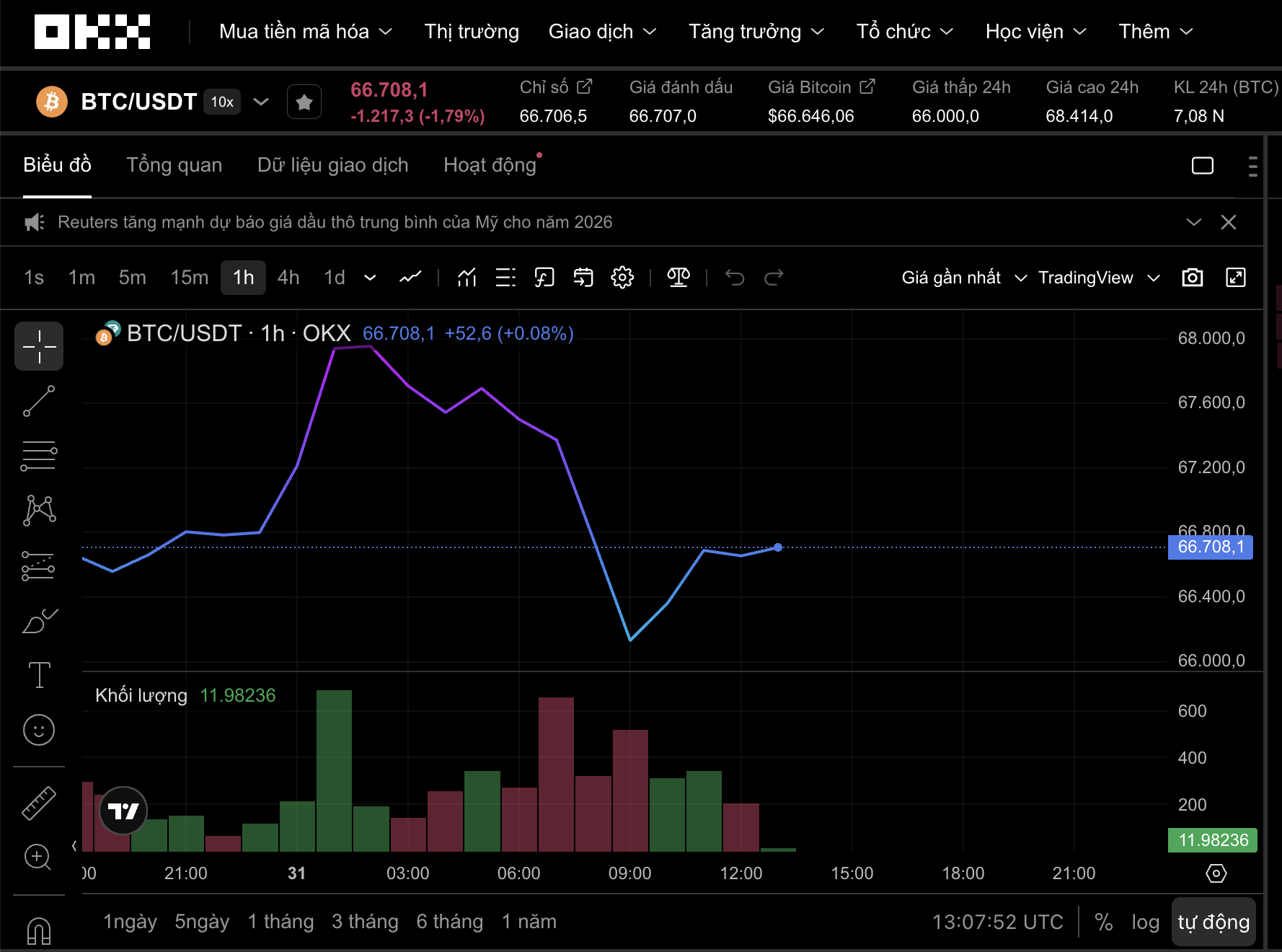Select the XABCD pattern tool

pos(38,510)
